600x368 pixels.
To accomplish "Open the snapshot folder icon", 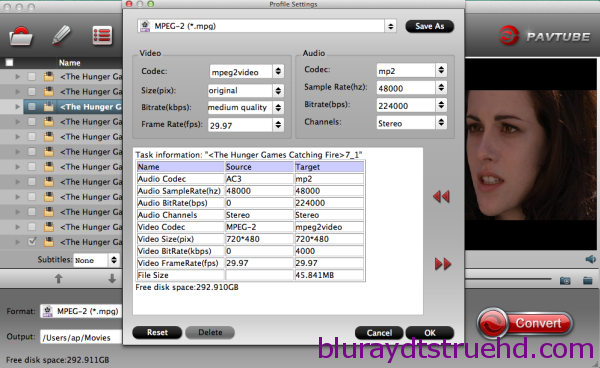I will [588, 281].
